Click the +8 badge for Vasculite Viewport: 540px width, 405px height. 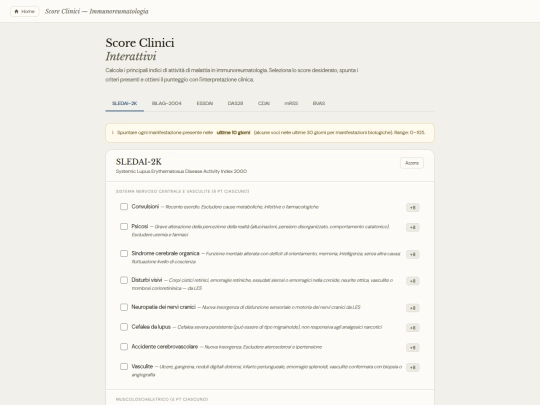[x=413, y=367]
